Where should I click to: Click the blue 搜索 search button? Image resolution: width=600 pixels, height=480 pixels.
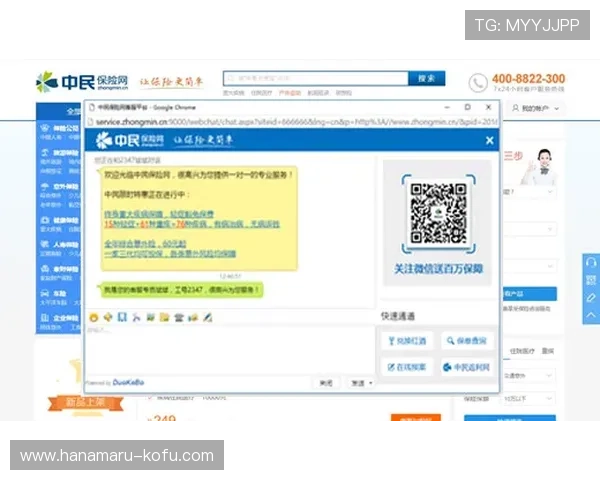(427, 78)
